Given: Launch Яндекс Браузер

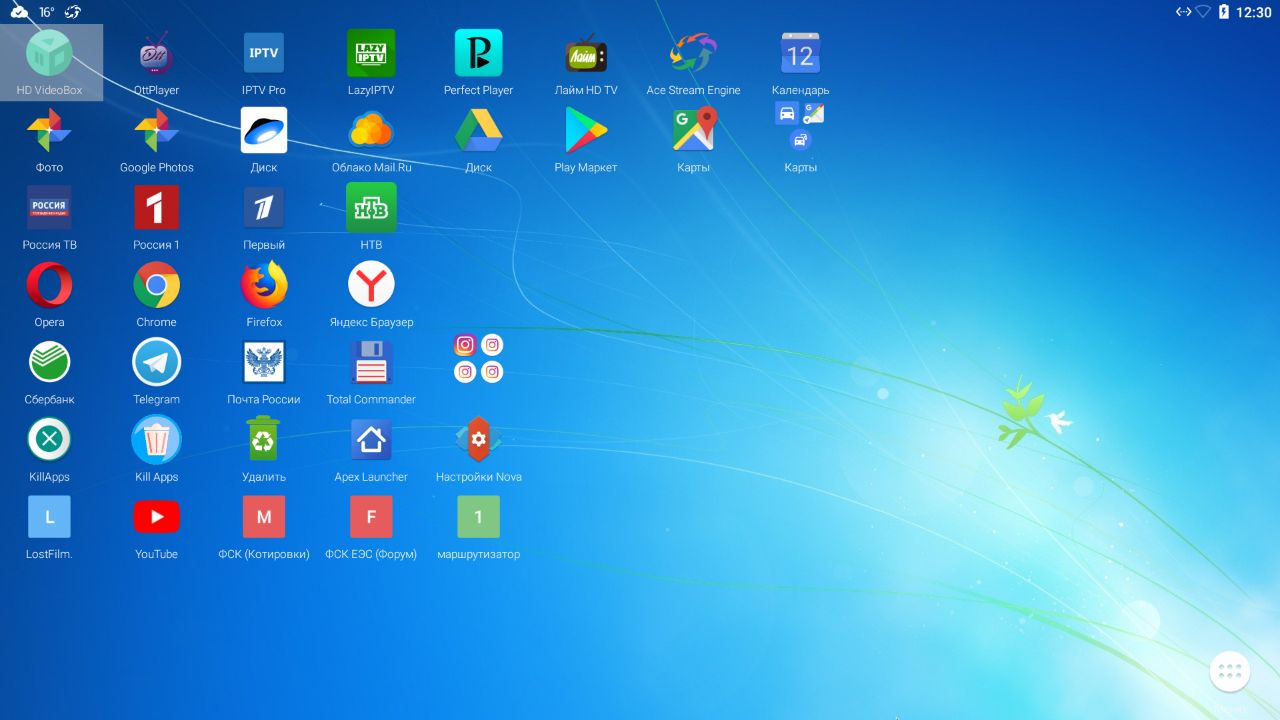Looking at the screenshot, I should pos(371,285).
